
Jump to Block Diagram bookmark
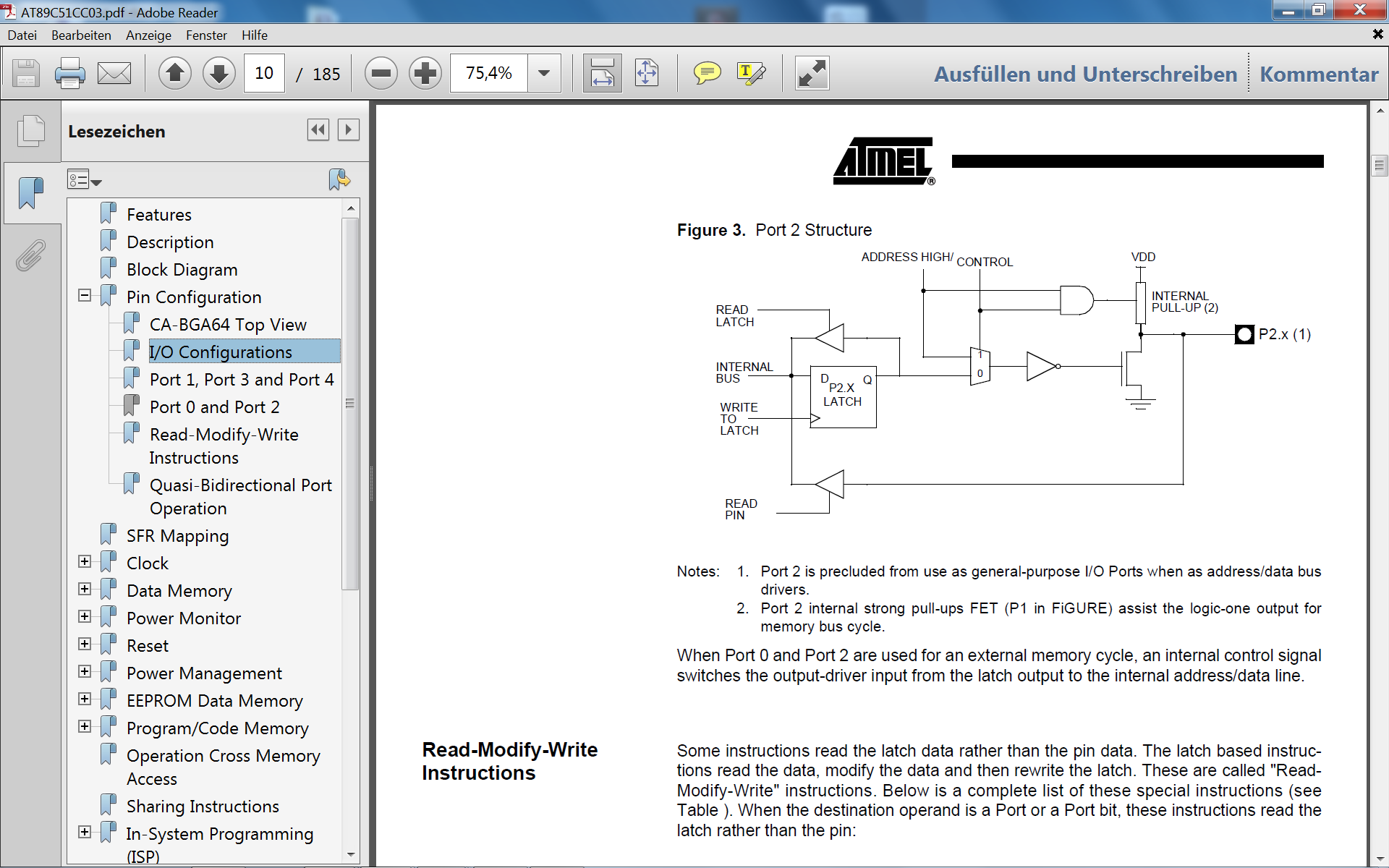182,270
